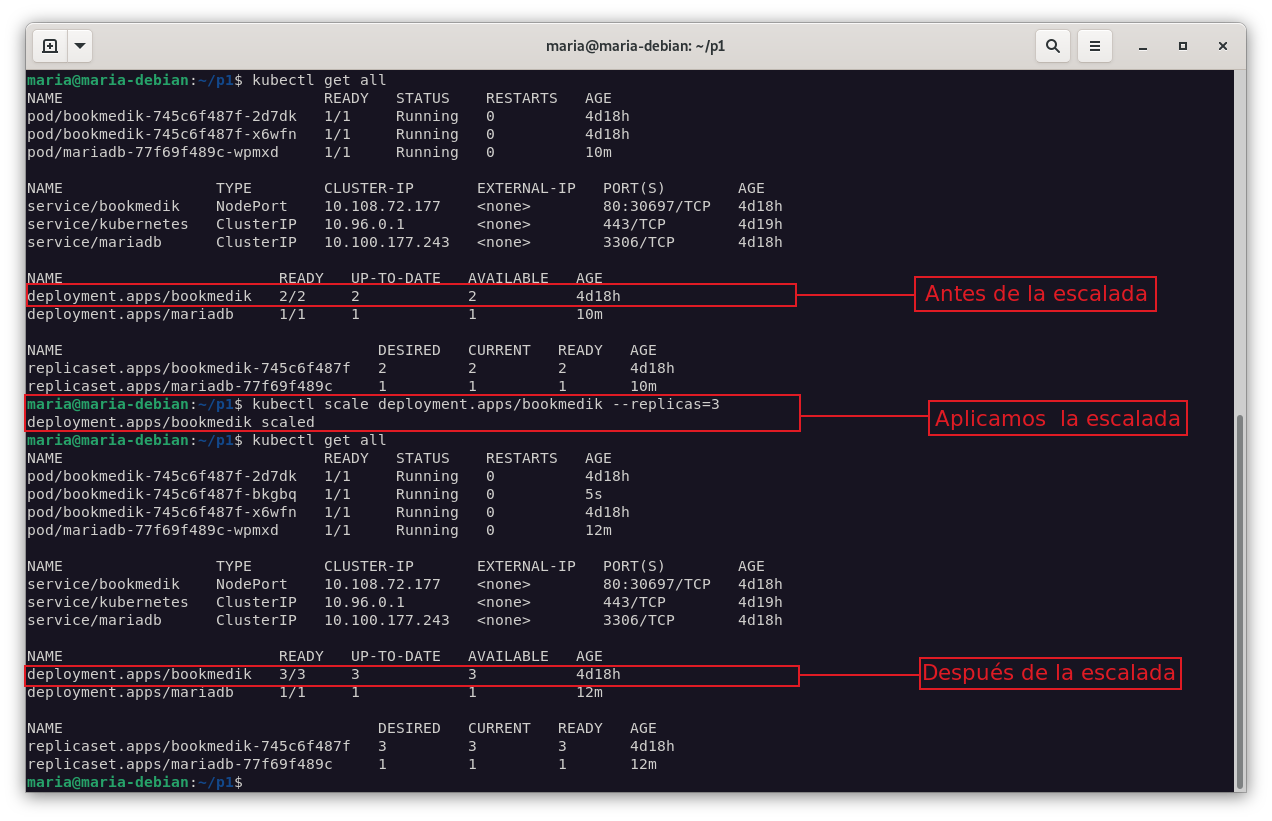Open the hamburger main menu
This screenshot has width=1272, height=821.
1095,46
